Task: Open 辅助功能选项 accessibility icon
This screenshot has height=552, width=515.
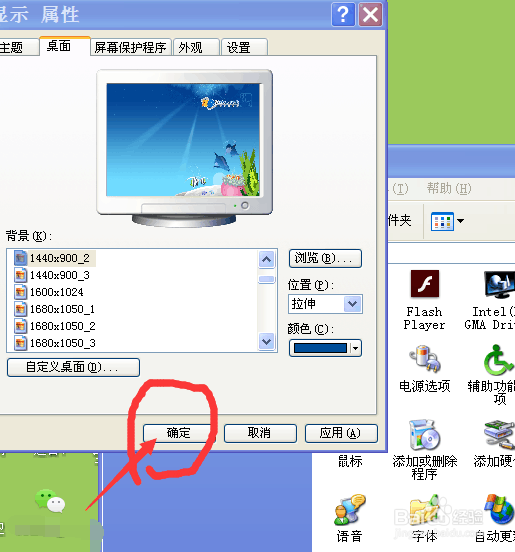Action: [498, 360]
